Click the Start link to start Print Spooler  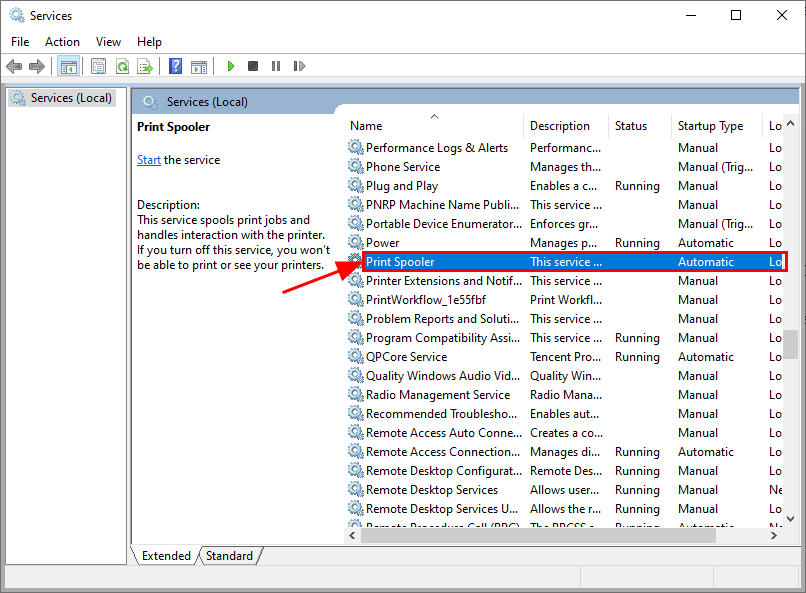click(148, 159)
